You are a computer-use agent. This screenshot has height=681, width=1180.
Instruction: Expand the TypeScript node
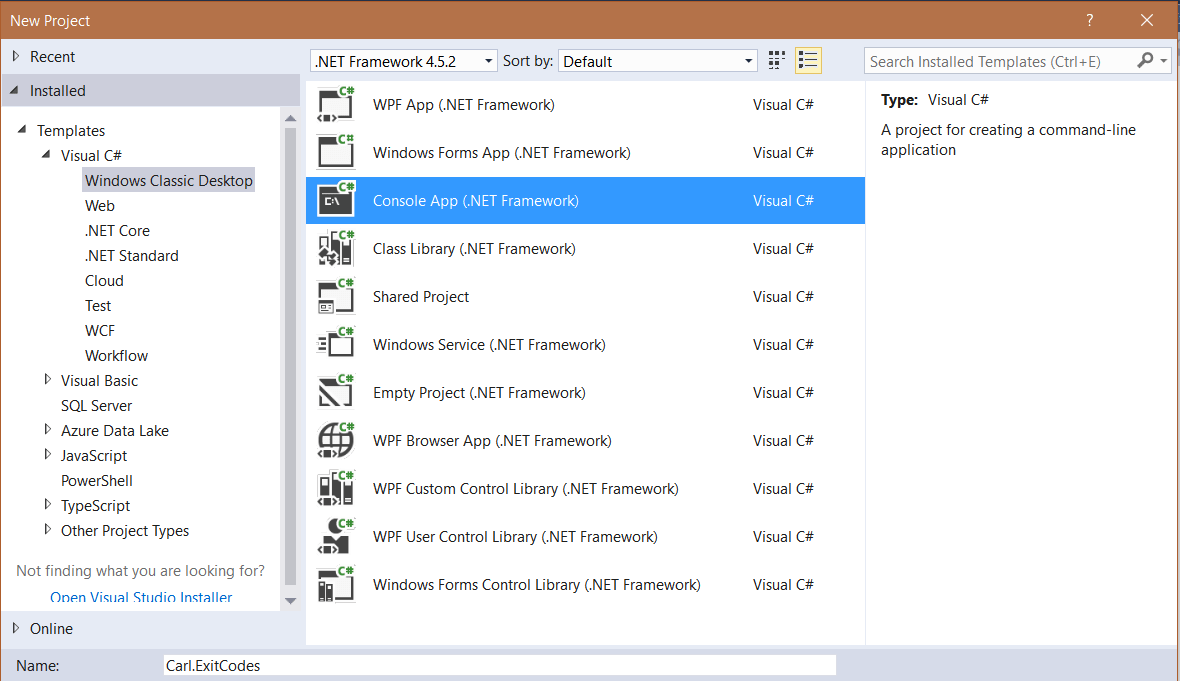[x=47, y=504]
